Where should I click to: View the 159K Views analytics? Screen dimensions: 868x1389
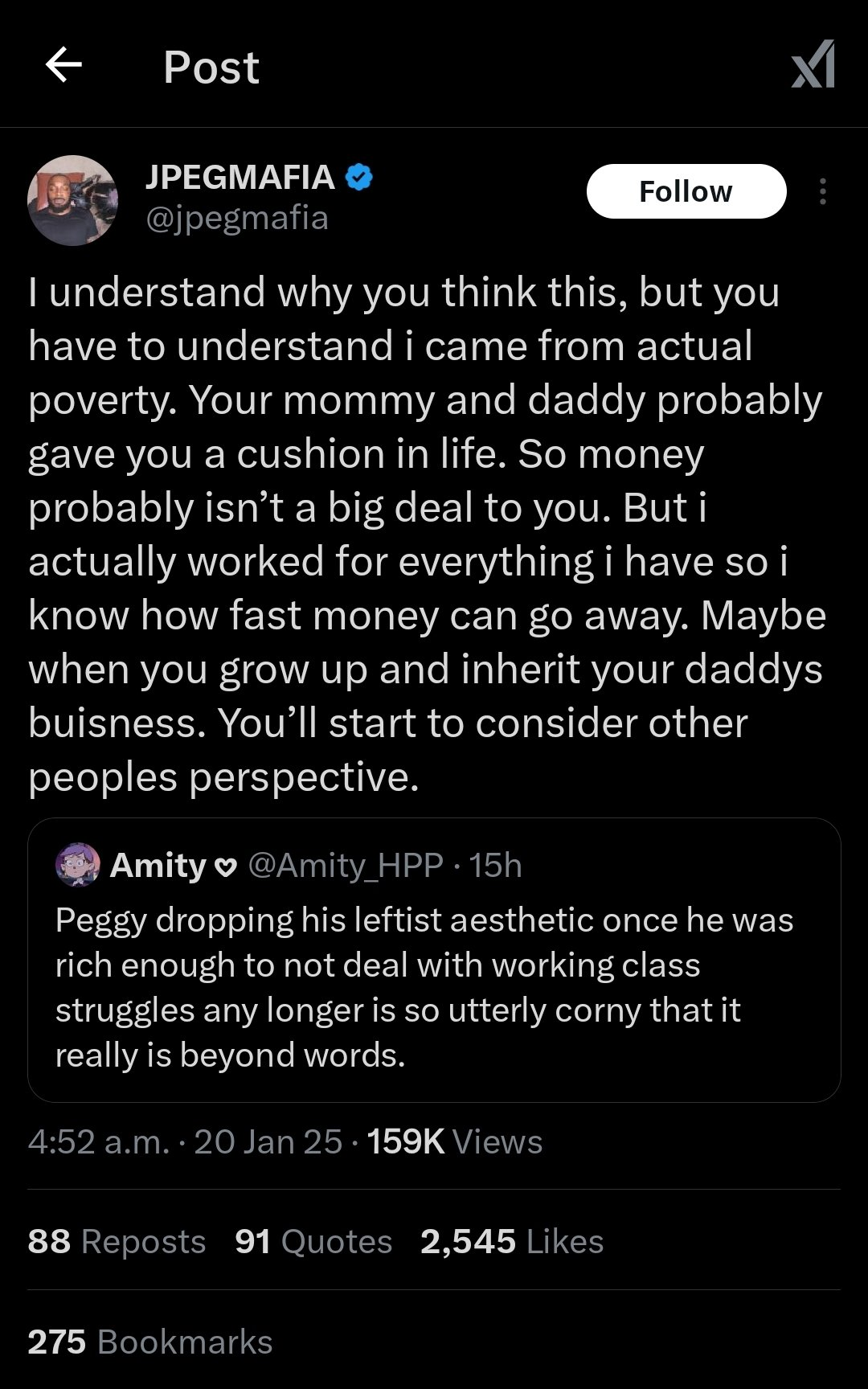coord(455,1142)
